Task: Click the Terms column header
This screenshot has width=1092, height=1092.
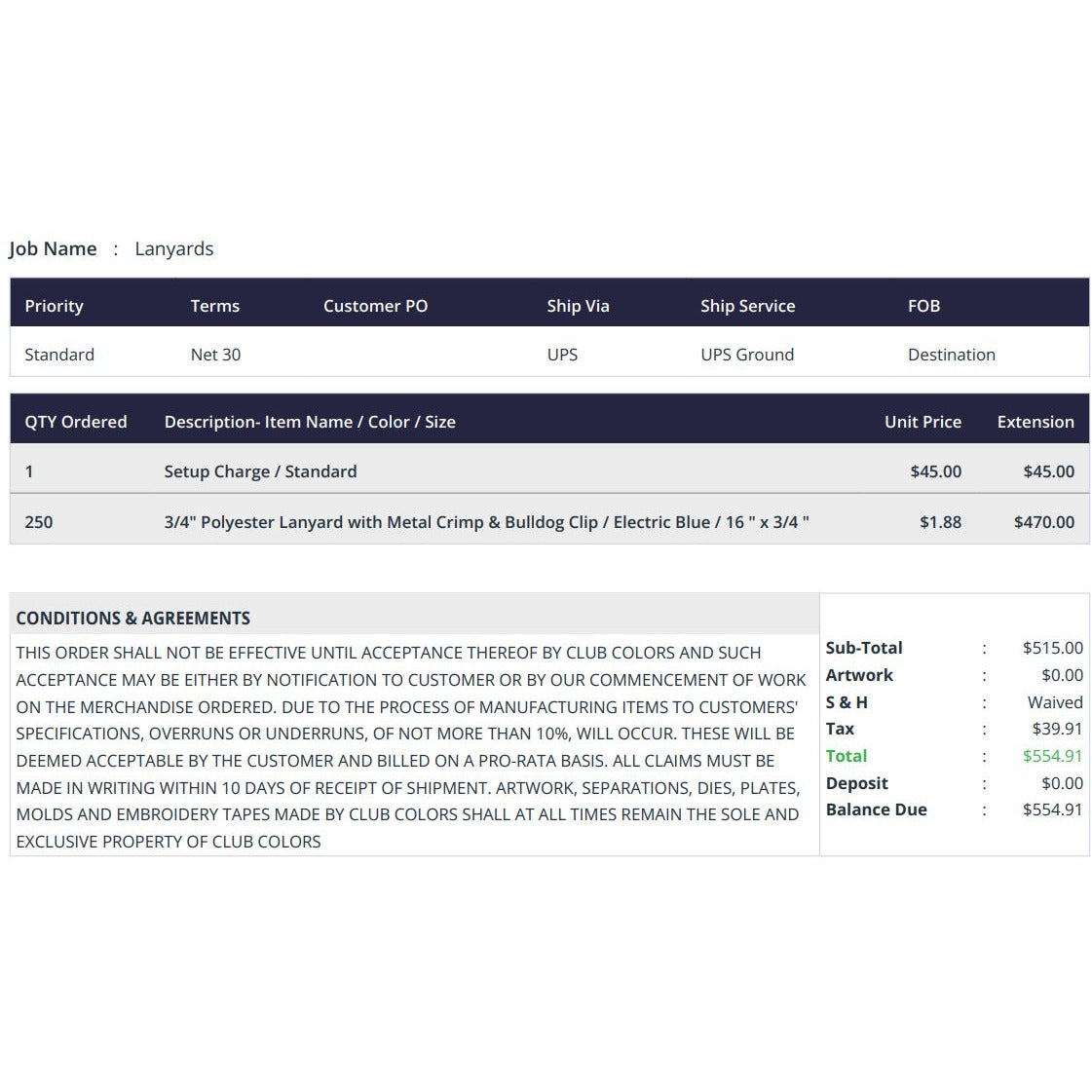Action: click(x=214, y=306)
